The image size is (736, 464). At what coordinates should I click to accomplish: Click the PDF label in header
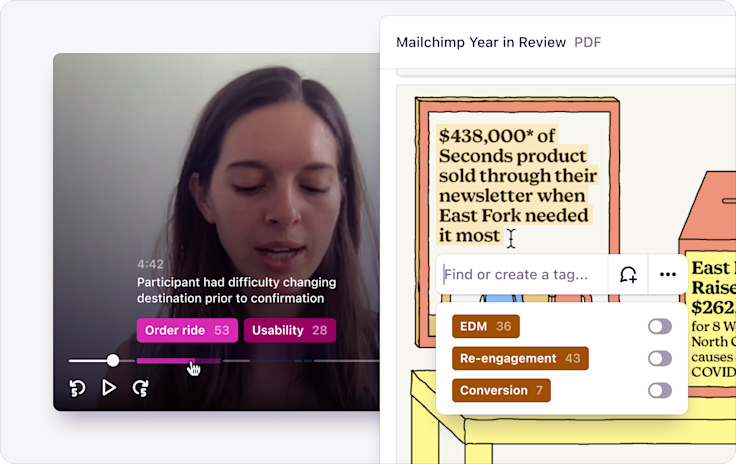coord(588,42)
